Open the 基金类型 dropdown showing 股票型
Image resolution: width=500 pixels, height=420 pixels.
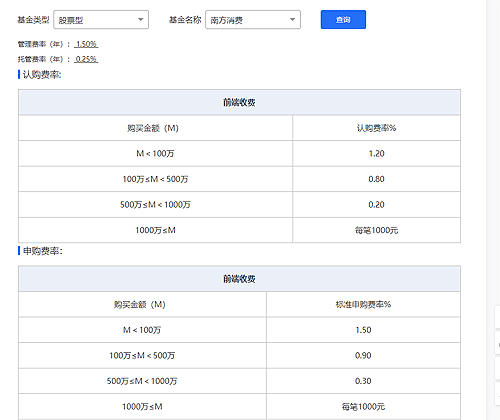click(x=101, y=20)
